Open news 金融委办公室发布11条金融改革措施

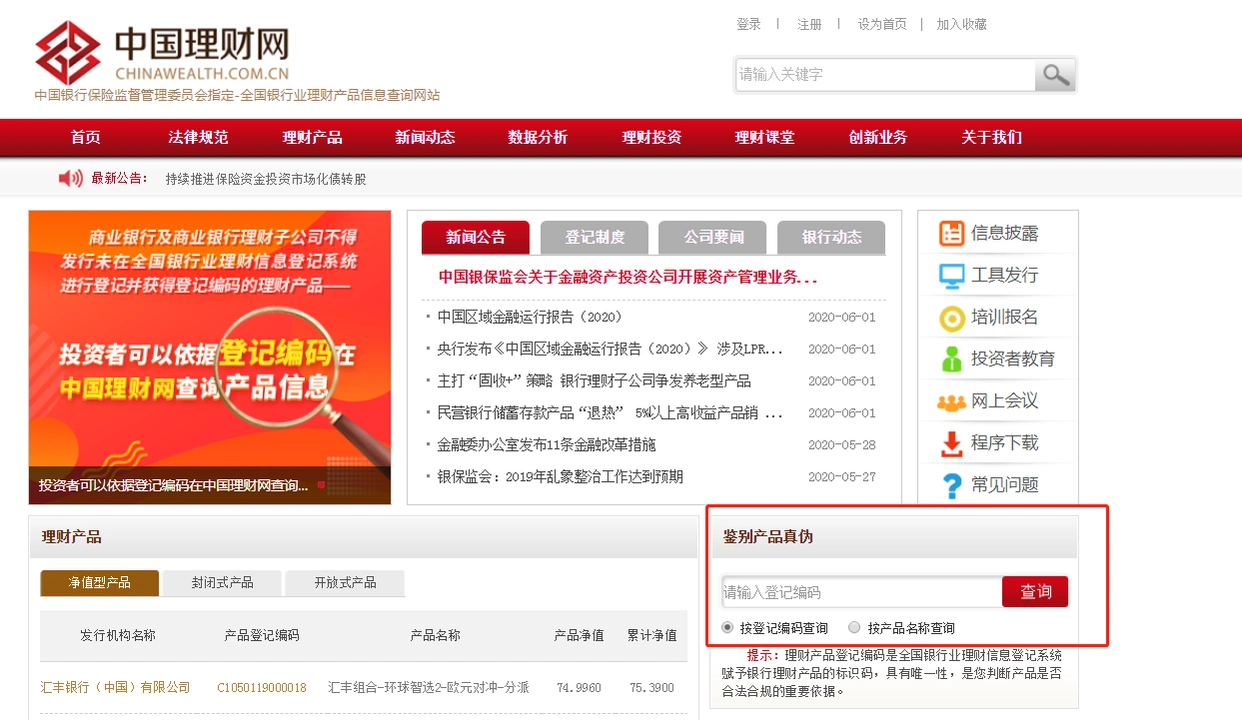pyautogui.click(x=546, y=445)
